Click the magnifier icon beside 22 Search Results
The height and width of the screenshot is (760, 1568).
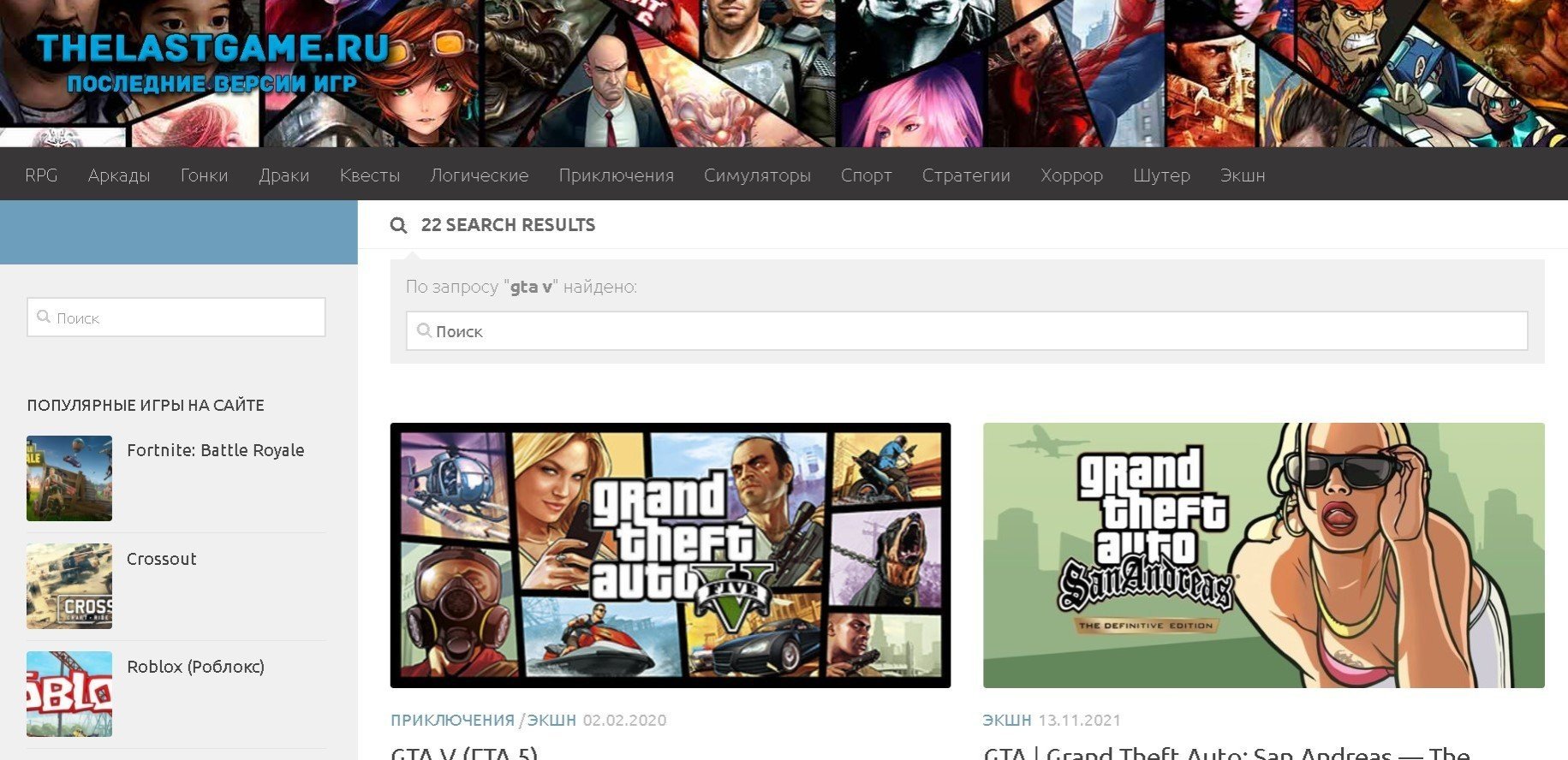click(x=398, y=225)
